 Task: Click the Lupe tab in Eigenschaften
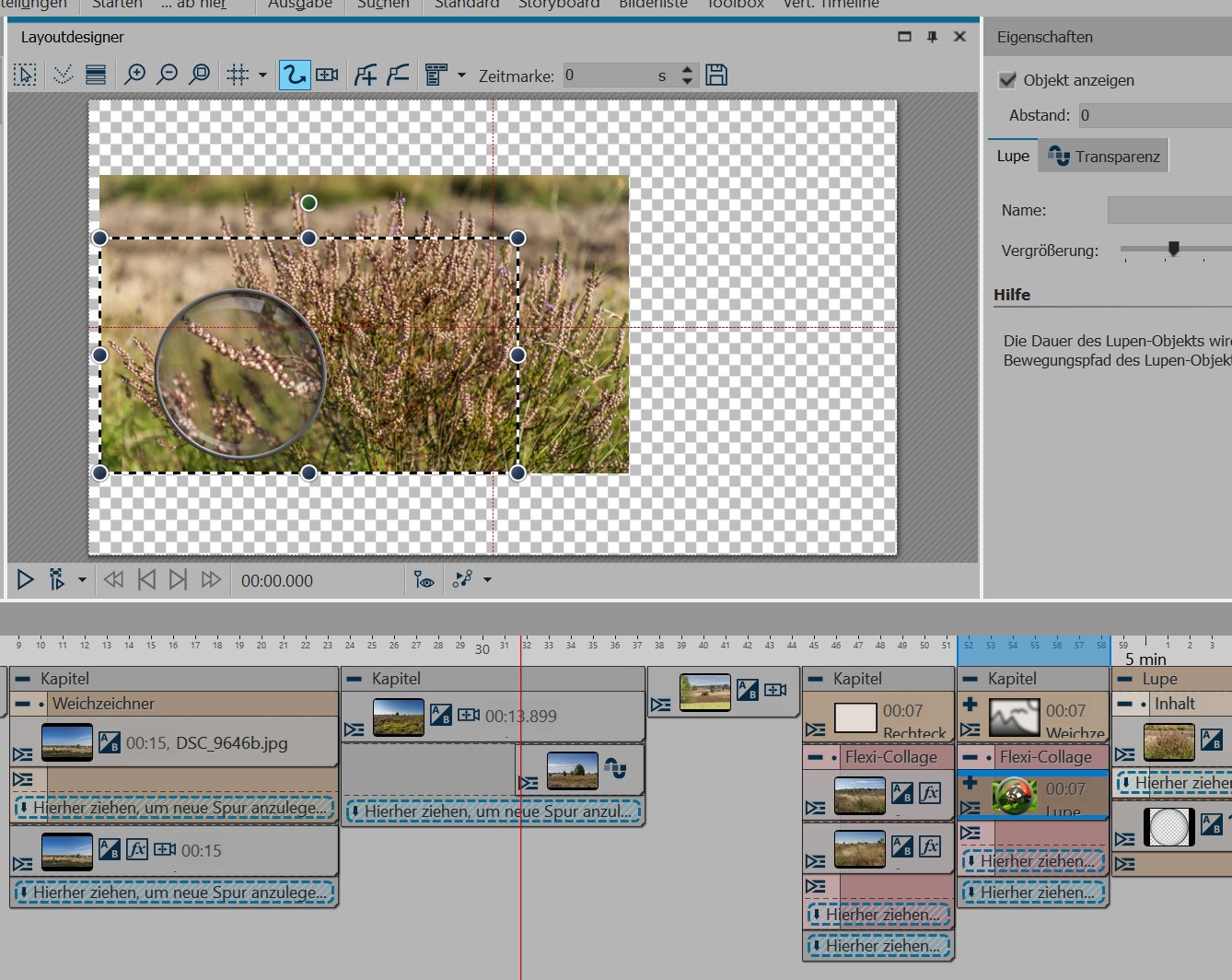click(1013, 157)
